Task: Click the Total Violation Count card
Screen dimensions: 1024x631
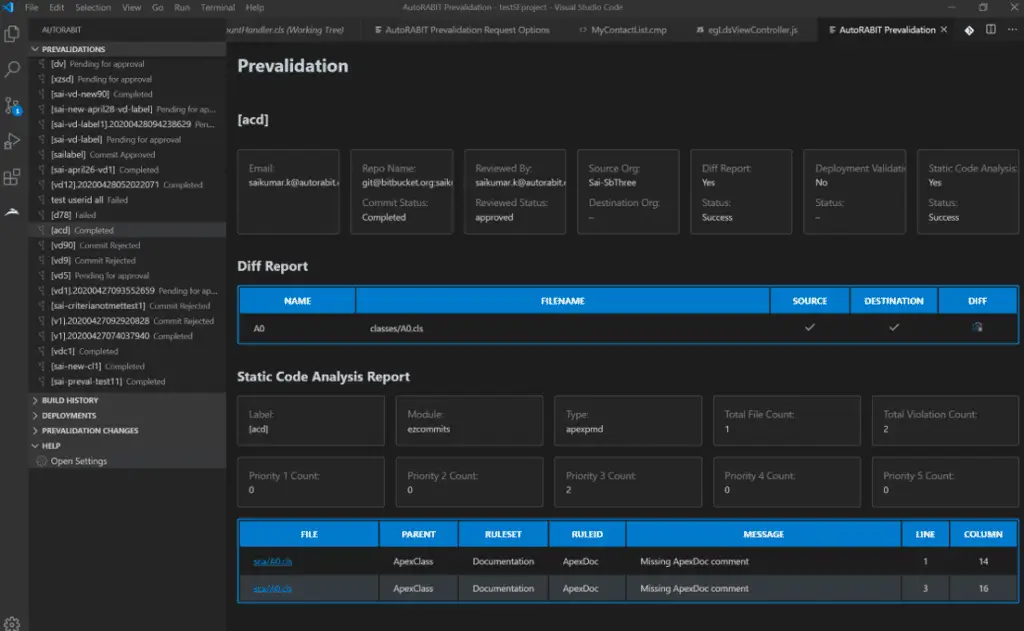Action: 945,421
